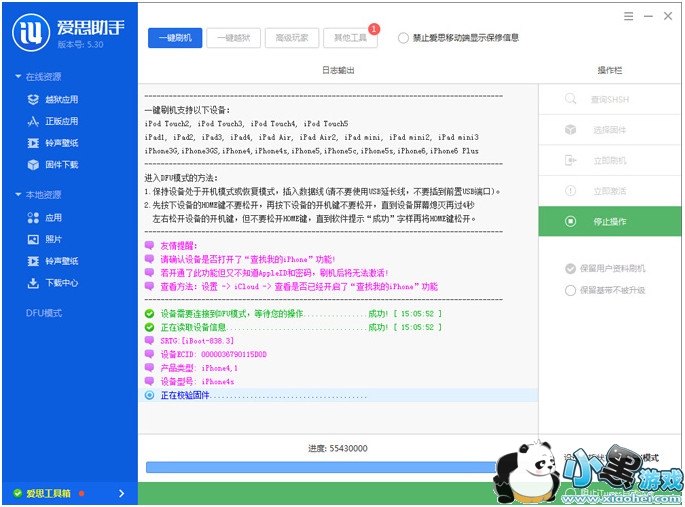685x507 pixels.
Task: Click the 设备型号: iPhone4s log line
Action: point(197,382)
